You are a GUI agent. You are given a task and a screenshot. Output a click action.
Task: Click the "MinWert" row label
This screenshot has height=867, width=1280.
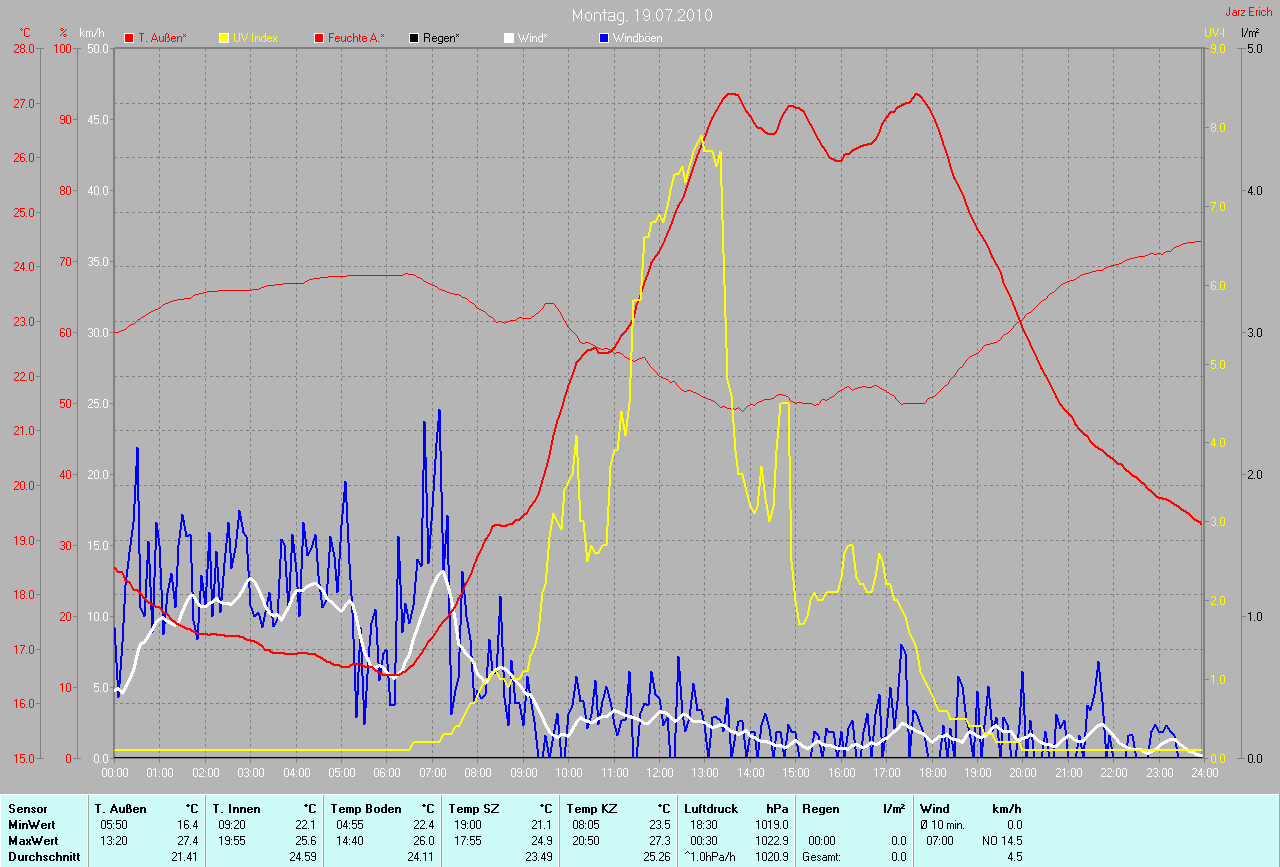(x=30, y=825)
